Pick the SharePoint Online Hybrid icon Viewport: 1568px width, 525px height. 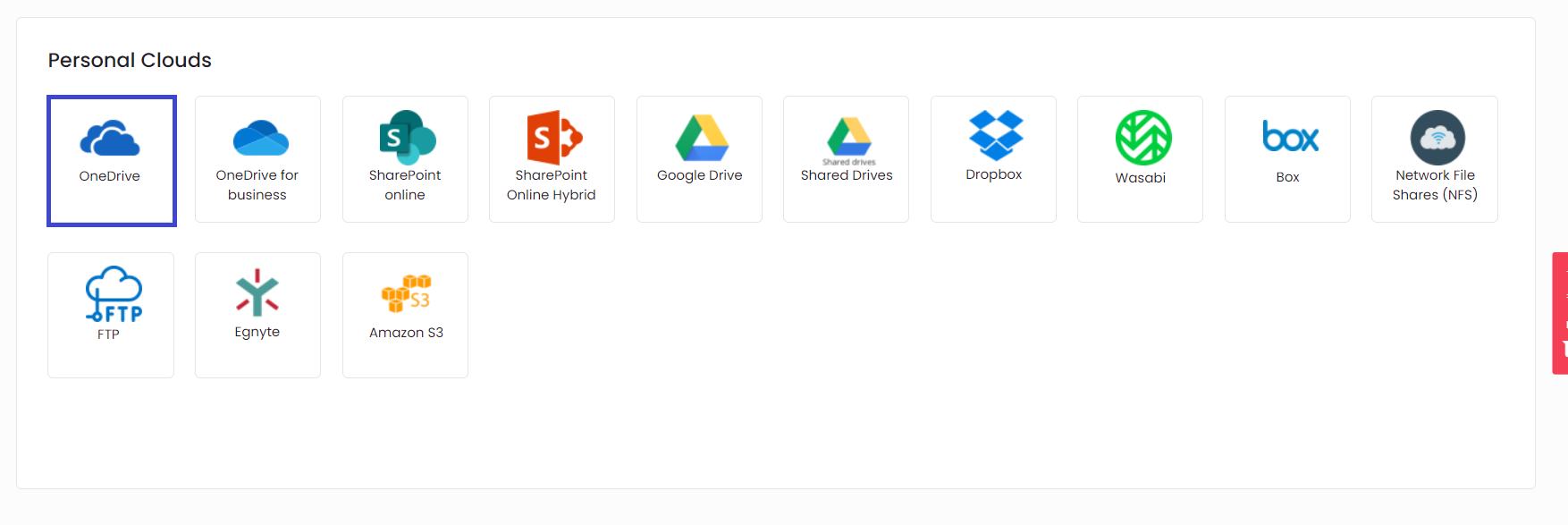[554, 137]
